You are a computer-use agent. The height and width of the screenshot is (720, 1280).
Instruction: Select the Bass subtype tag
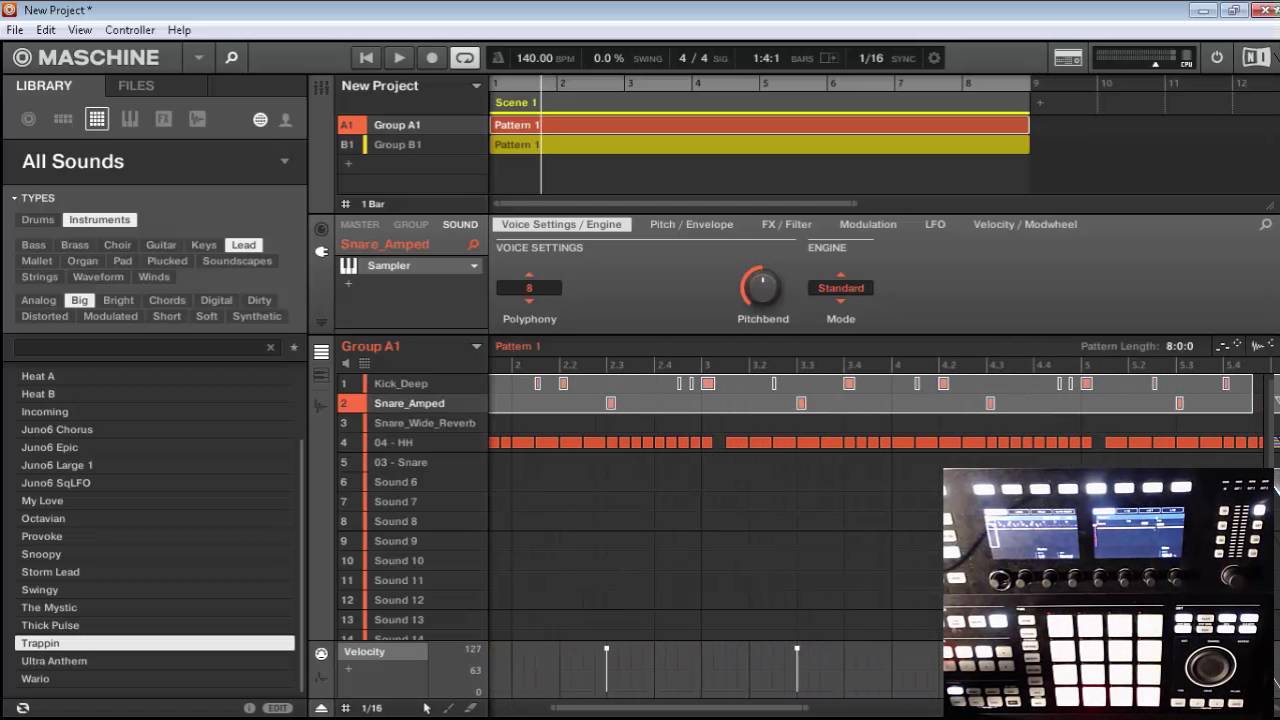click(x=34, y=245)
